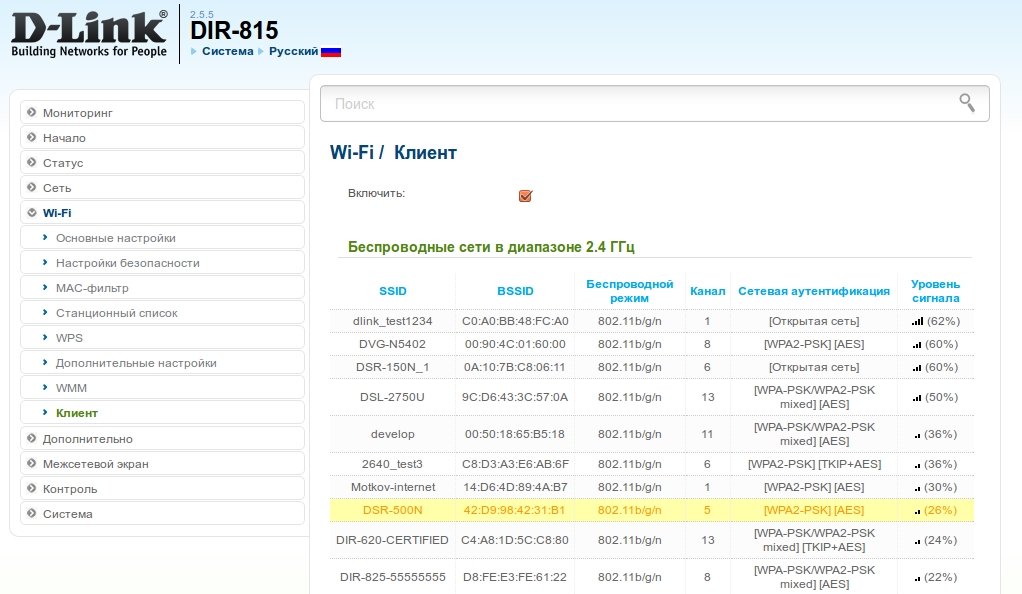The width and height of the screenshot is (1022, 594).
Task: Click the Russian flag language icon
Action: pos(331,51)
